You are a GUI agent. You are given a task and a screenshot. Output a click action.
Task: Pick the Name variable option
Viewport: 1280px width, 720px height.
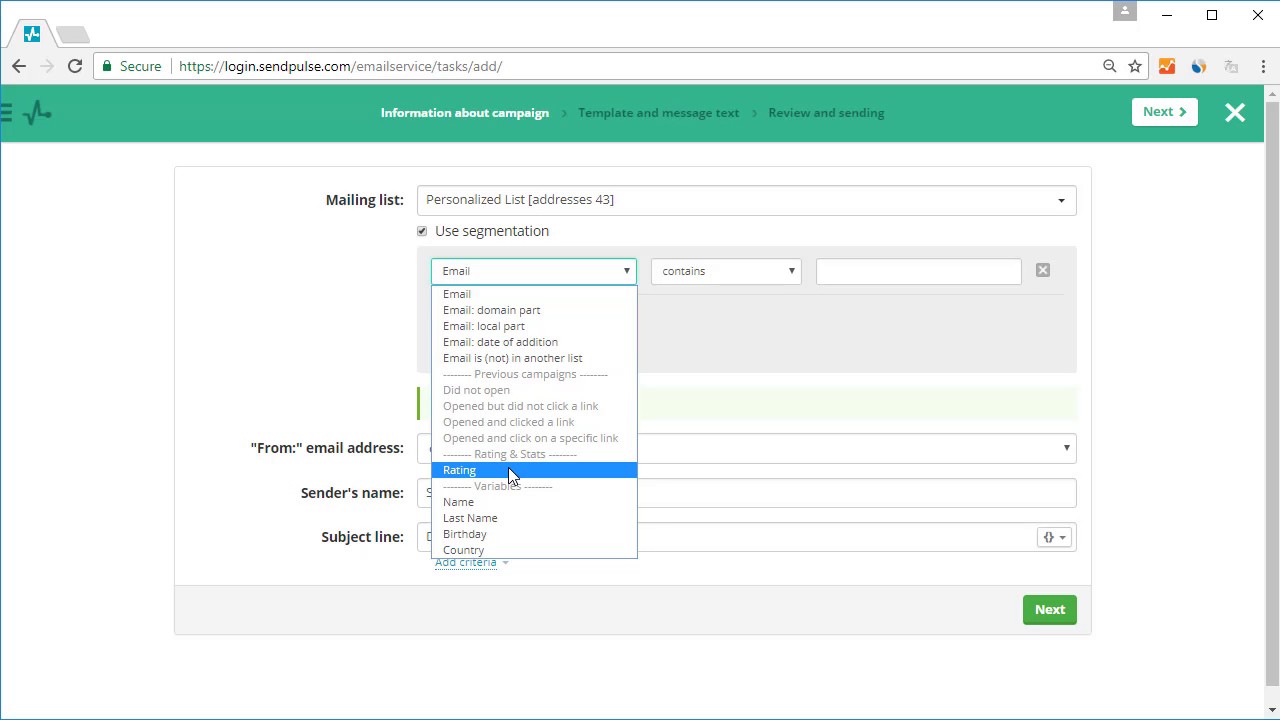[x=534, y=502]
